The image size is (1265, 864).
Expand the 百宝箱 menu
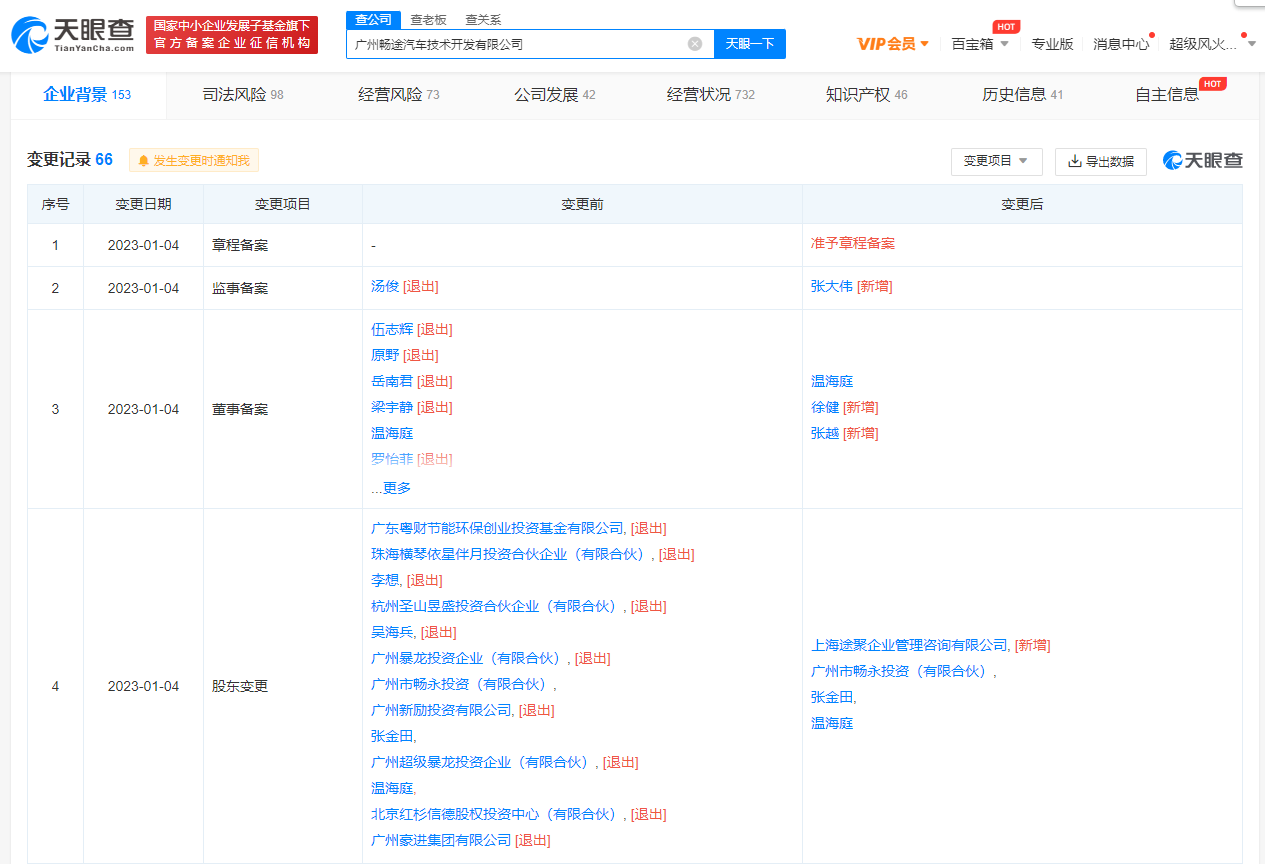(x=980, y=44)
